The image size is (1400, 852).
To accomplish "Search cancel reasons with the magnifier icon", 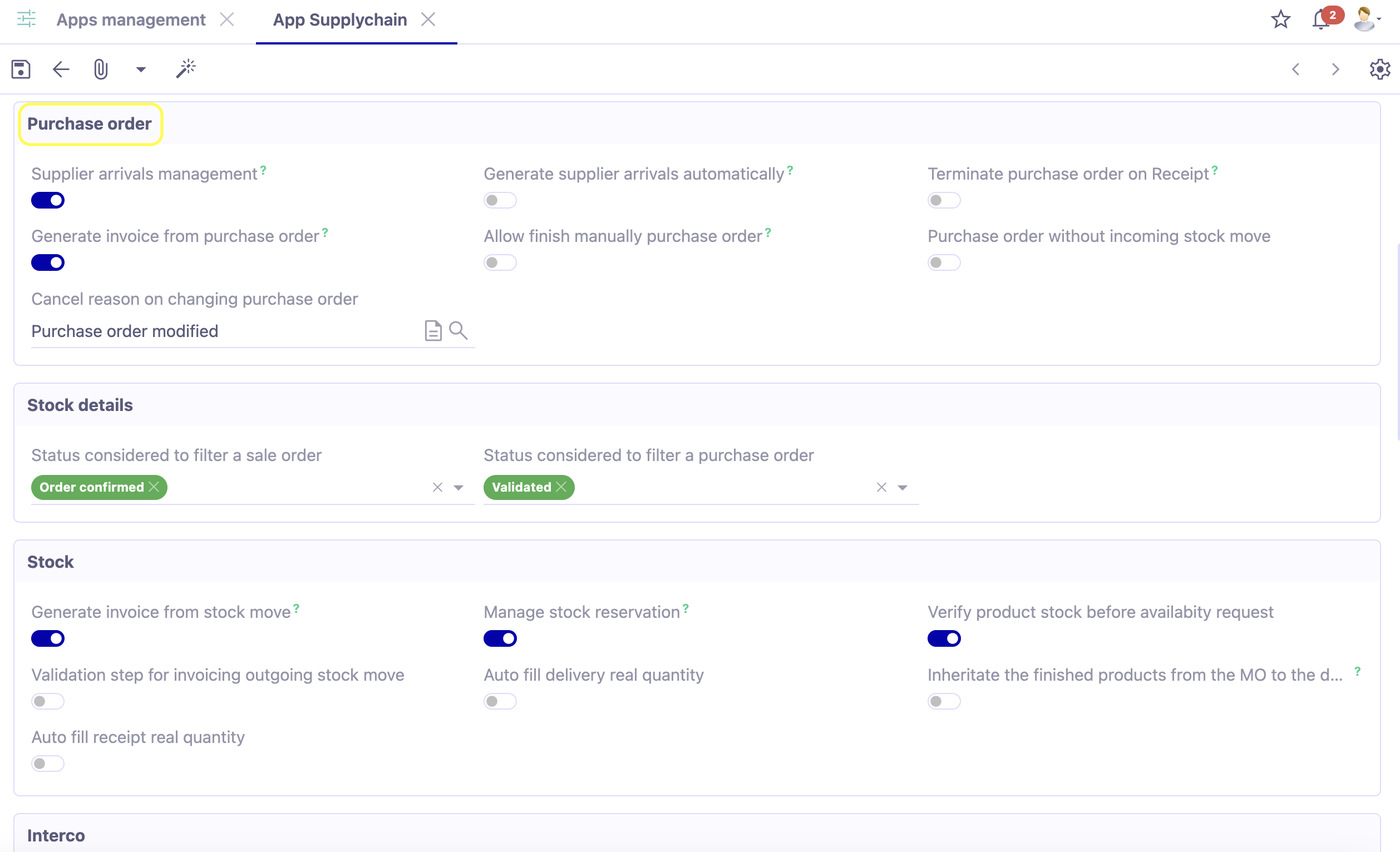I will 459,330.
